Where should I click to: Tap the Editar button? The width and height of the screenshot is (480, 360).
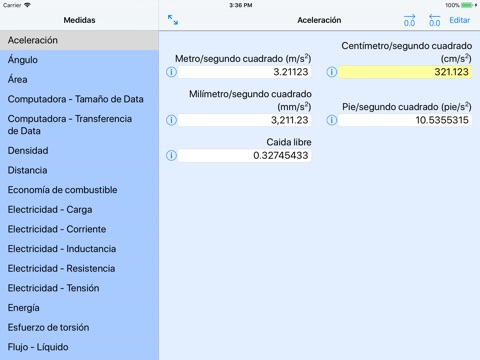(460, 20)
